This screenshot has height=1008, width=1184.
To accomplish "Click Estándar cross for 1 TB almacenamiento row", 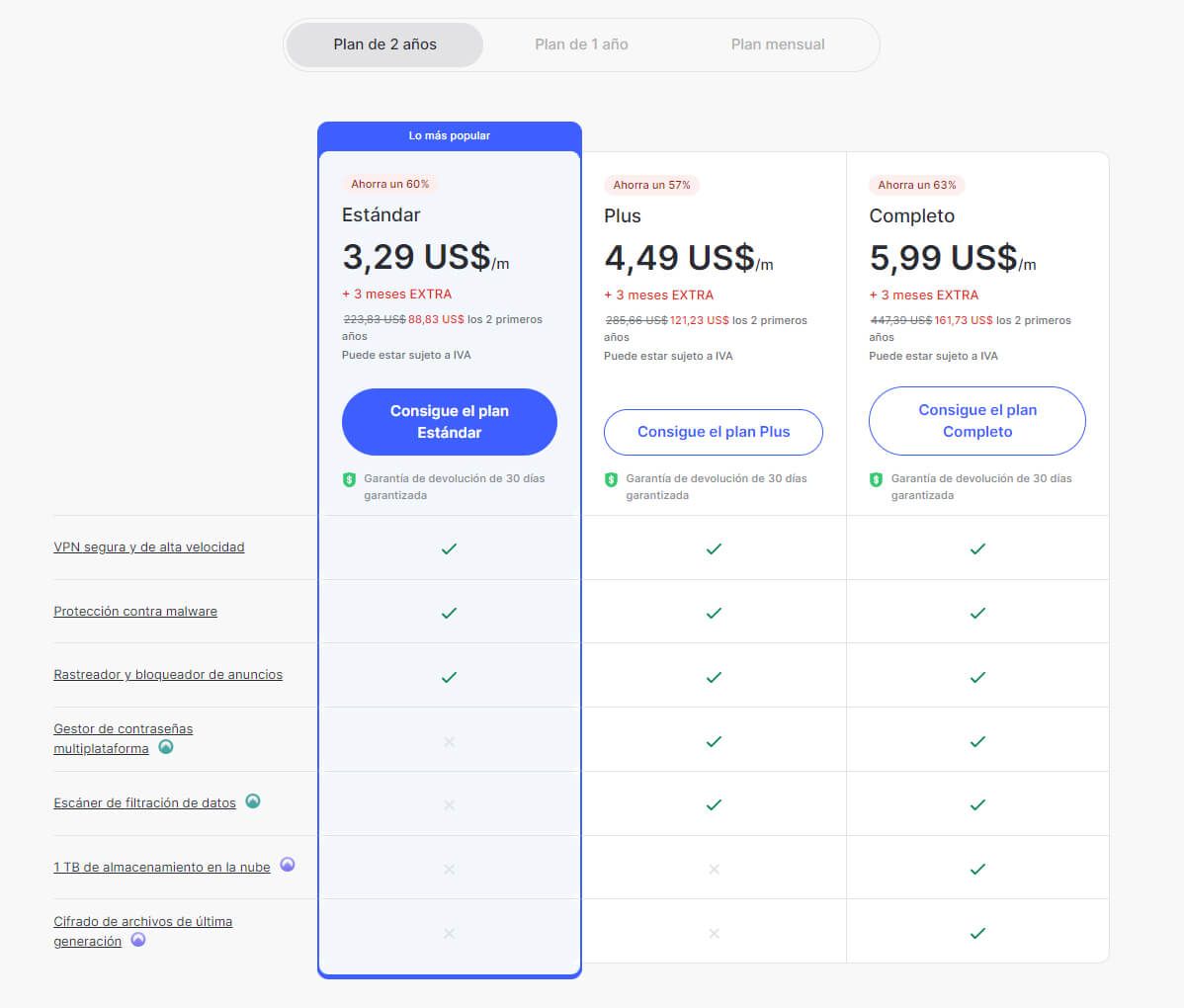I will (450, 870).
